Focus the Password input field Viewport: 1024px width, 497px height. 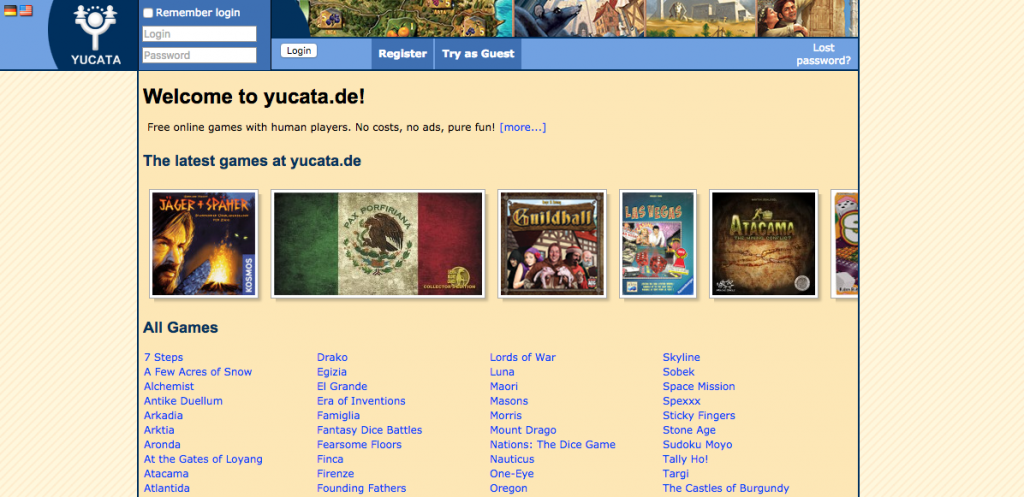pos(199,56)
